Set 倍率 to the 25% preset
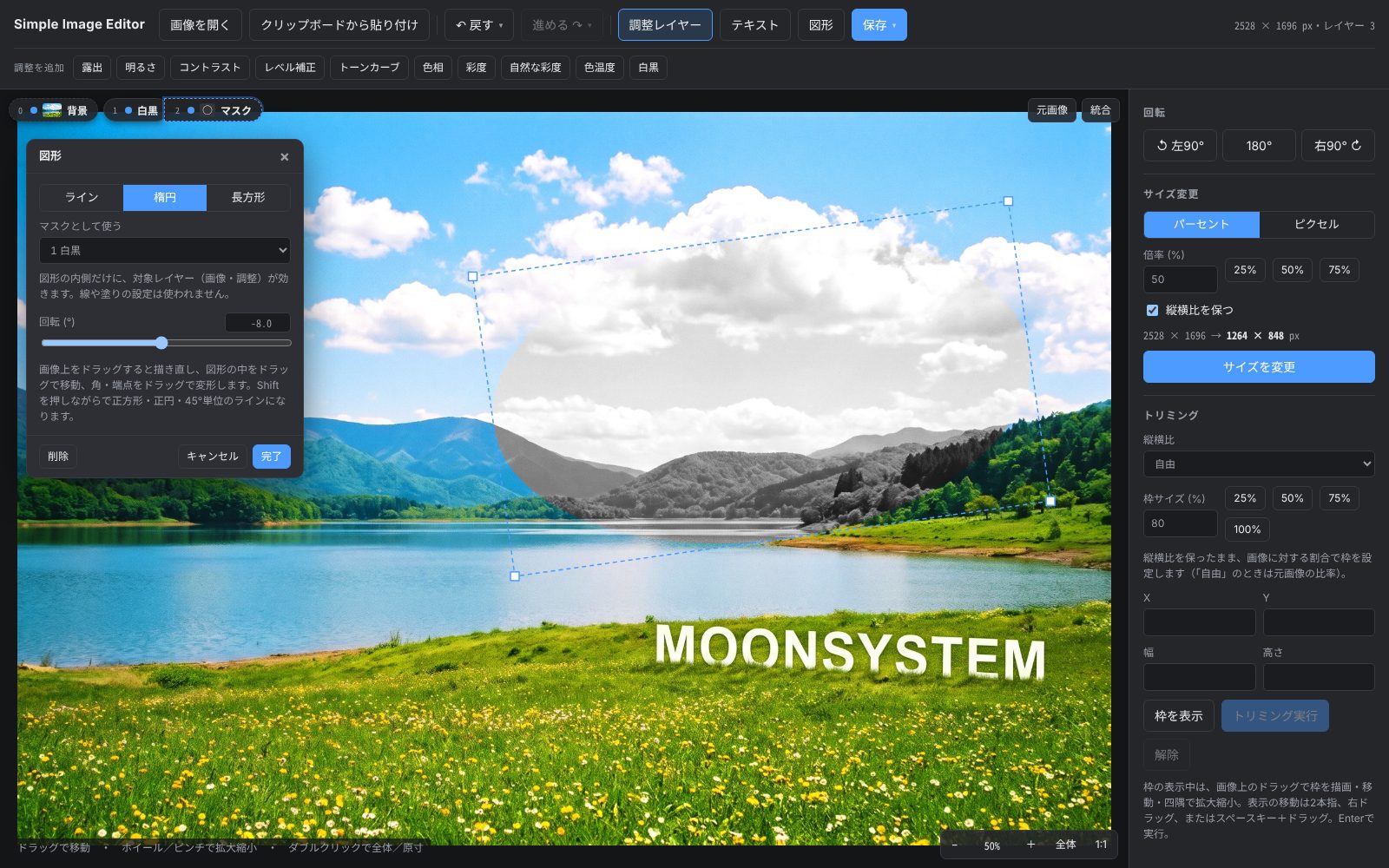This screenshot has height=868, width=1389. pos(1245,270)
